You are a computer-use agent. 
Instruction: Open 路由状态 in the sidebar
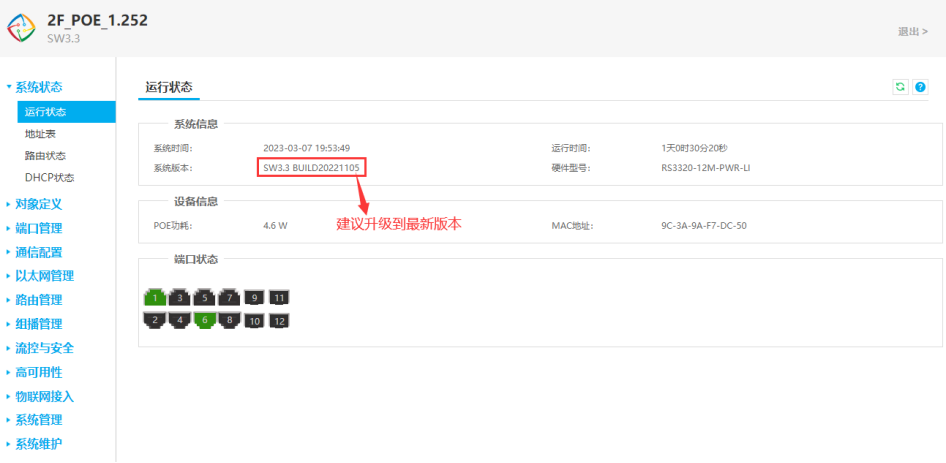(45, 156)
